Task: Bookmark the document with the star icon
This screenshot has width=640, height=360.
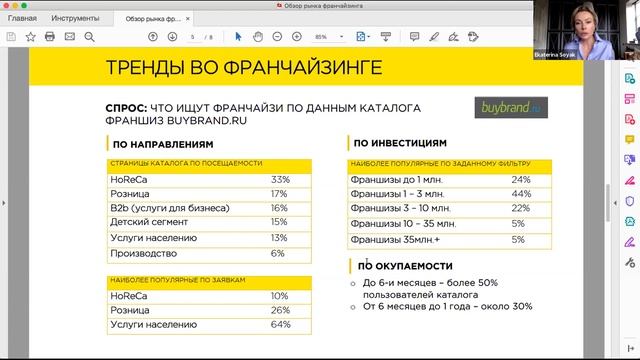Action: coord(30,37)
